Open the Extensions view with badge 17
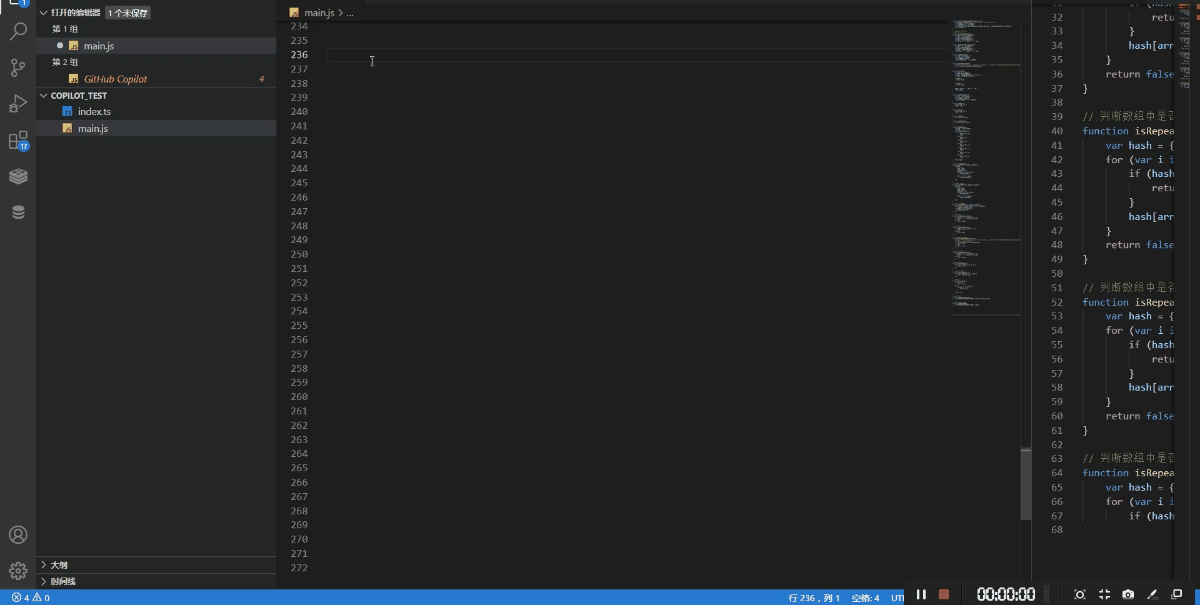The height and width of the screenshot is (605, 1200). click(x=18, y=139)
